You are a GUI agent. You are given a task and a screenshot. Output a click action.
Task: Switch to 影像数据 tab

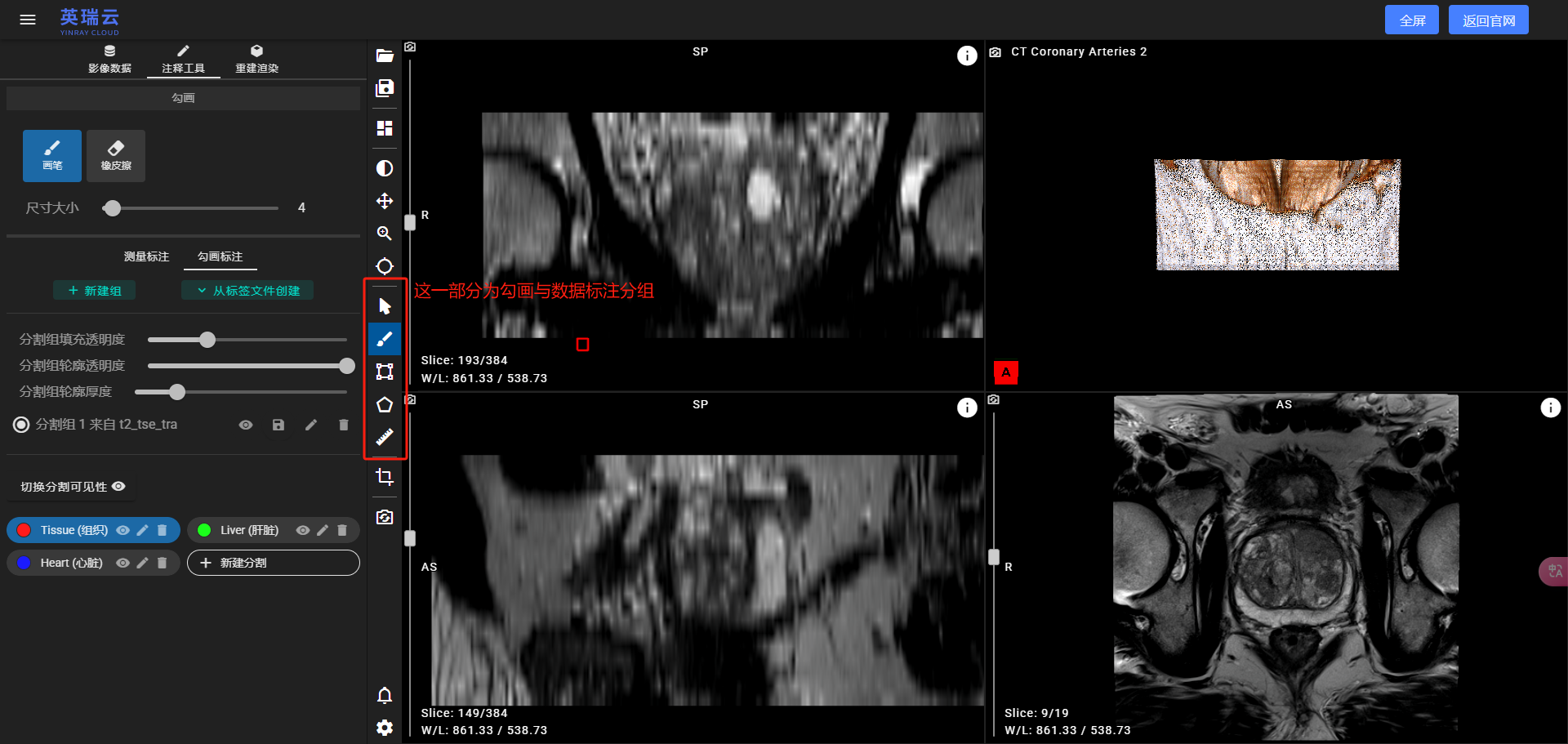pos(109,60)
